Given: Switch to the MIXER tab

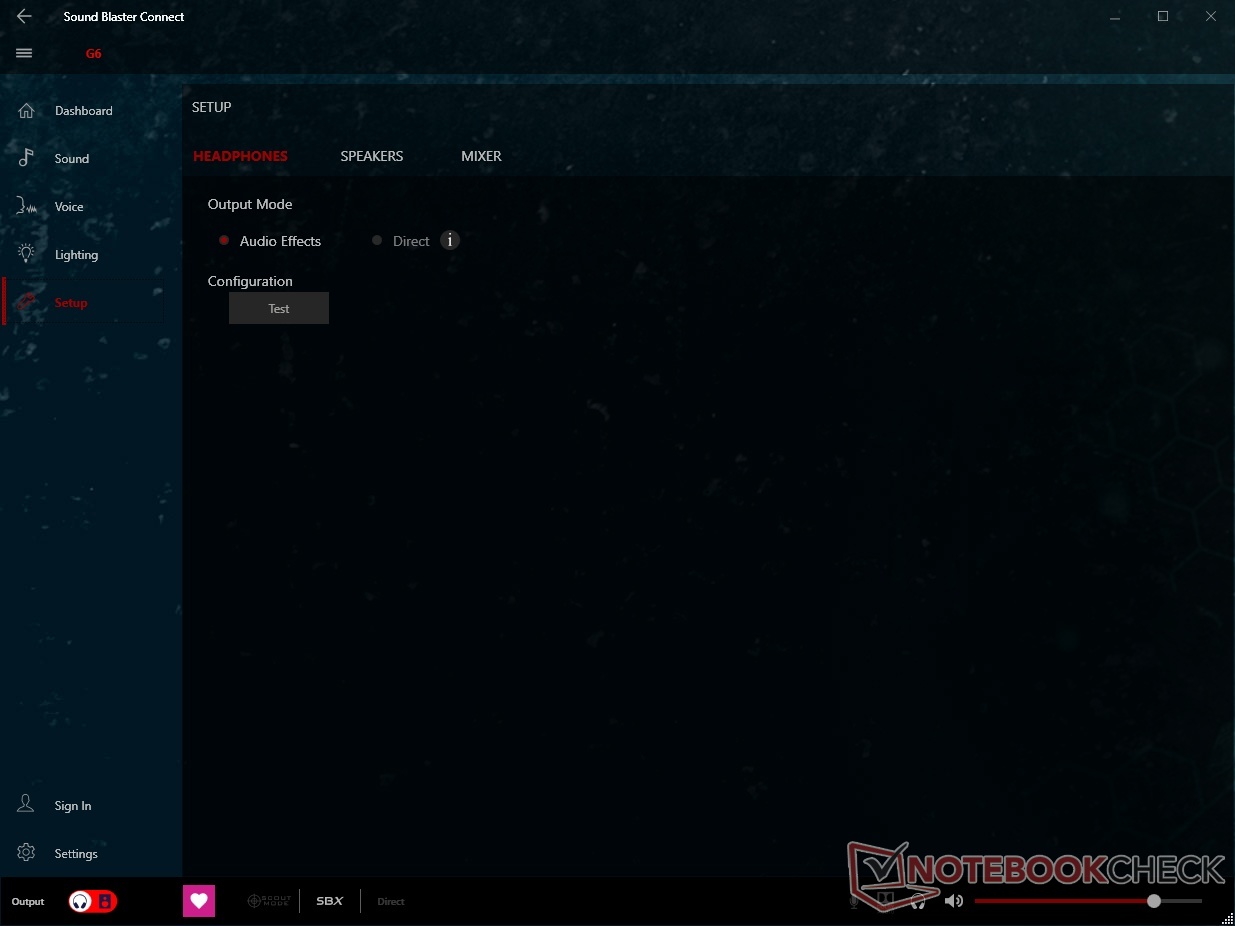Looking at the screenshot, I should (x=481, y=156).
